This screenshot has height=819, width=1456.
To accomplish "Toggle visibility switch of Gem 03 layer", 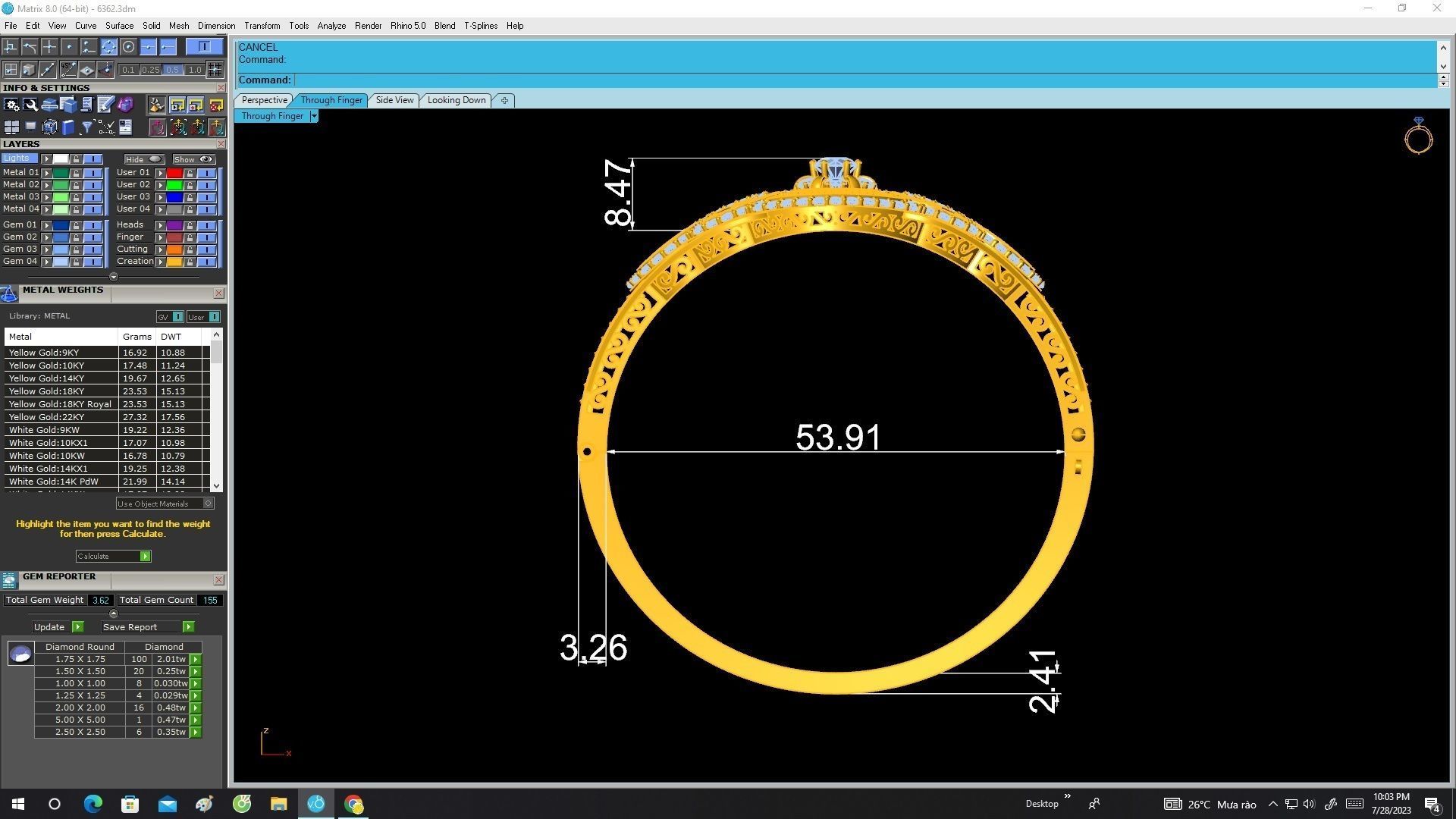I will 93,249.
